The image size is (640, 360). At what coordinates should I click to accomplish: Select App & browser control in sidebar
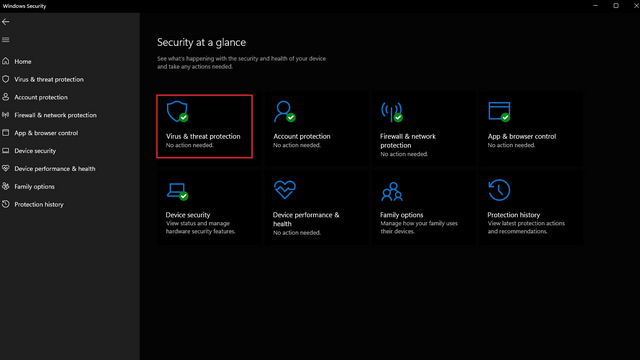click(x=46, y=133)
